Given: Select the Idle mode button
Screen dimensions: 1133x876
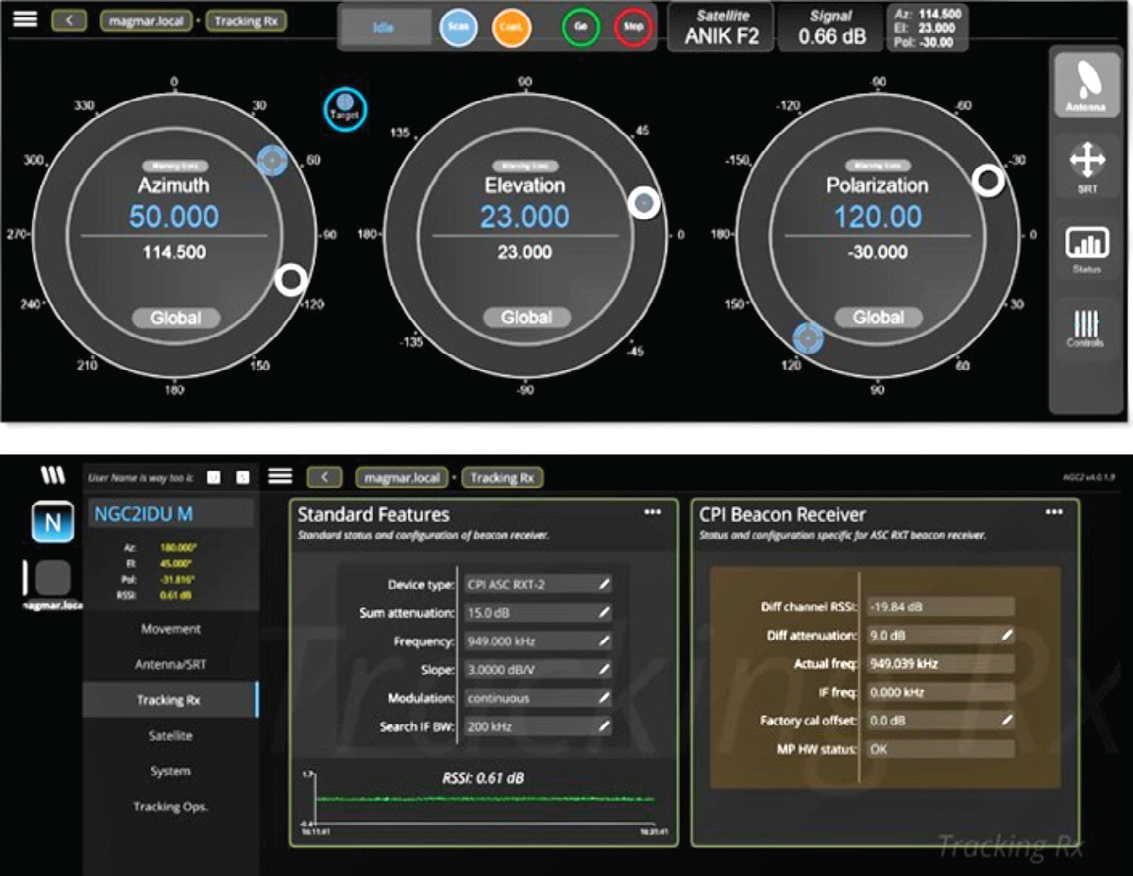Looking at the screenshot, I should 384,27.
